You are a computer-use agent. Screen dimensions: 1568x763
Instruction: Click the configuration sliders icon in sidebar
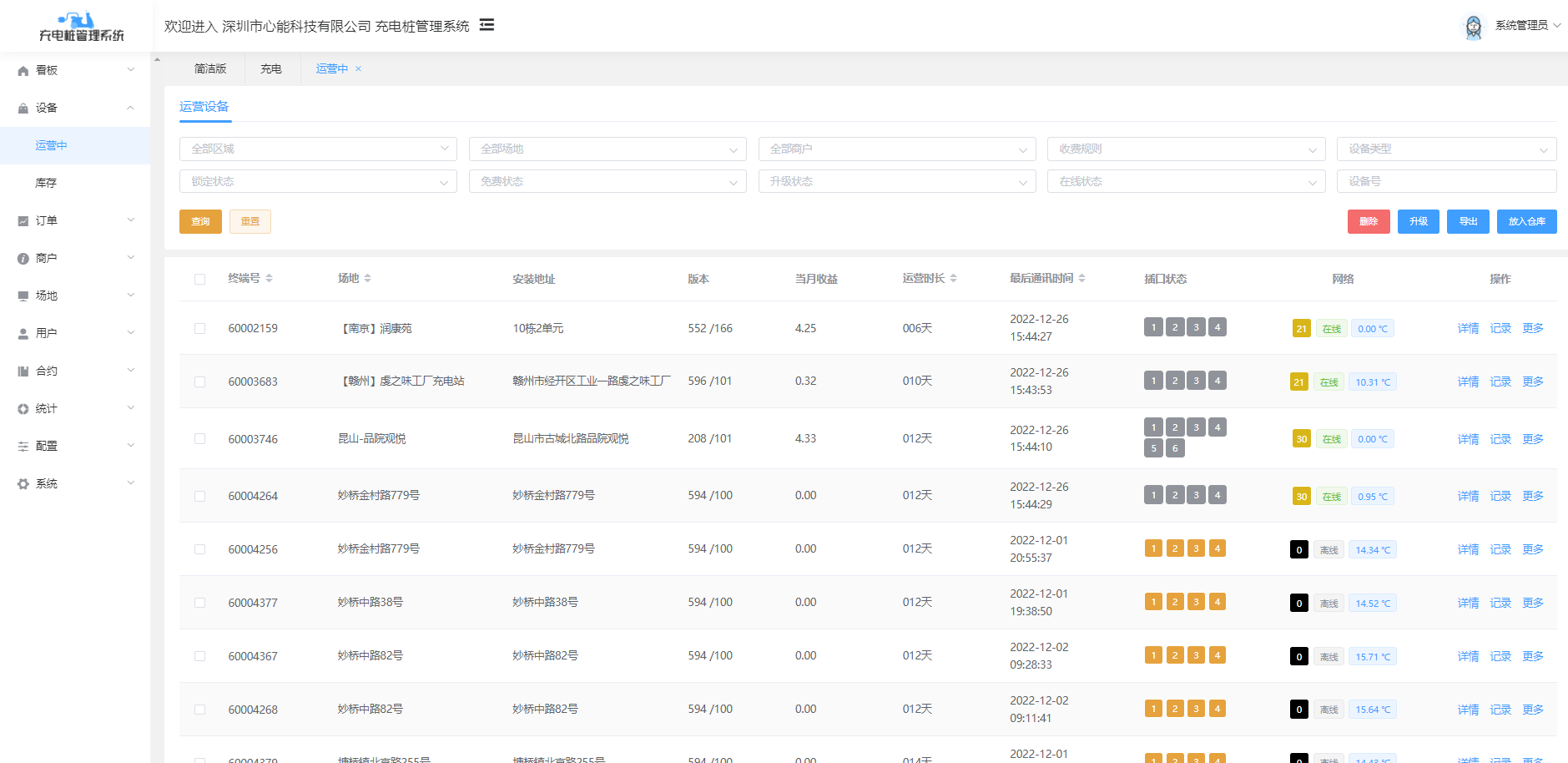pos(23,447)
